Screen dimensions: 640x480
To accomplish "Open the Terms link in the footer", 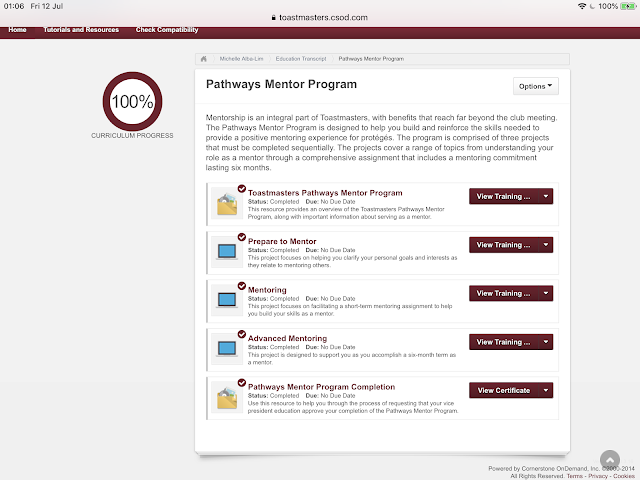I will pos(575,476).
